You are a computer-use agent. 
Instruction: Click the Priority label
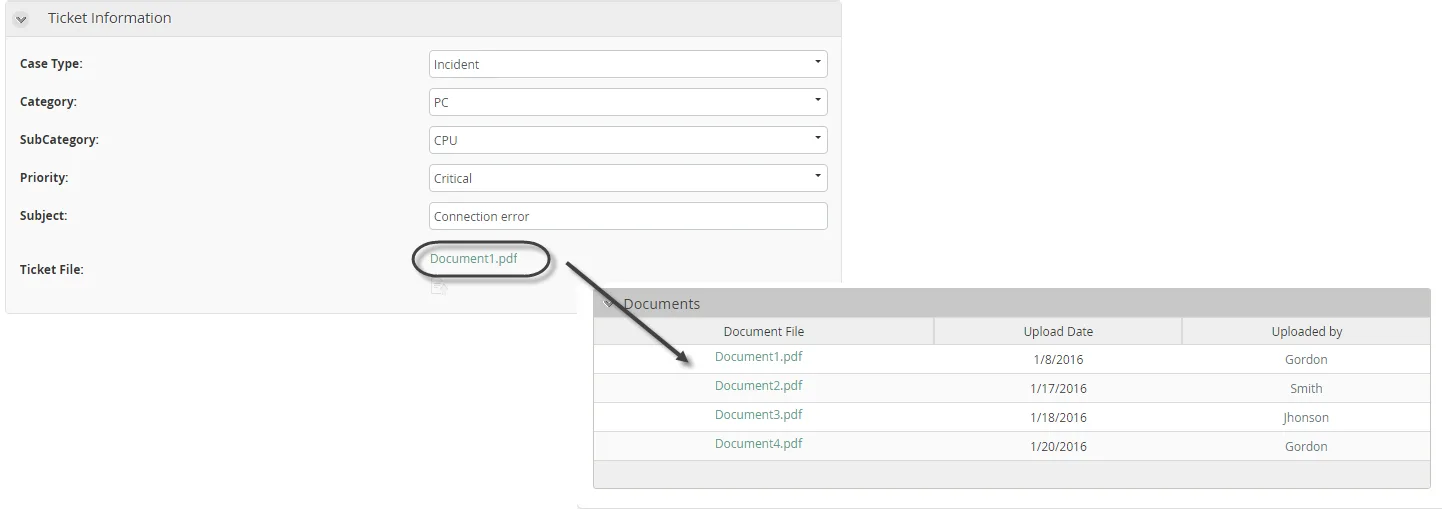(x=44, y=178)
